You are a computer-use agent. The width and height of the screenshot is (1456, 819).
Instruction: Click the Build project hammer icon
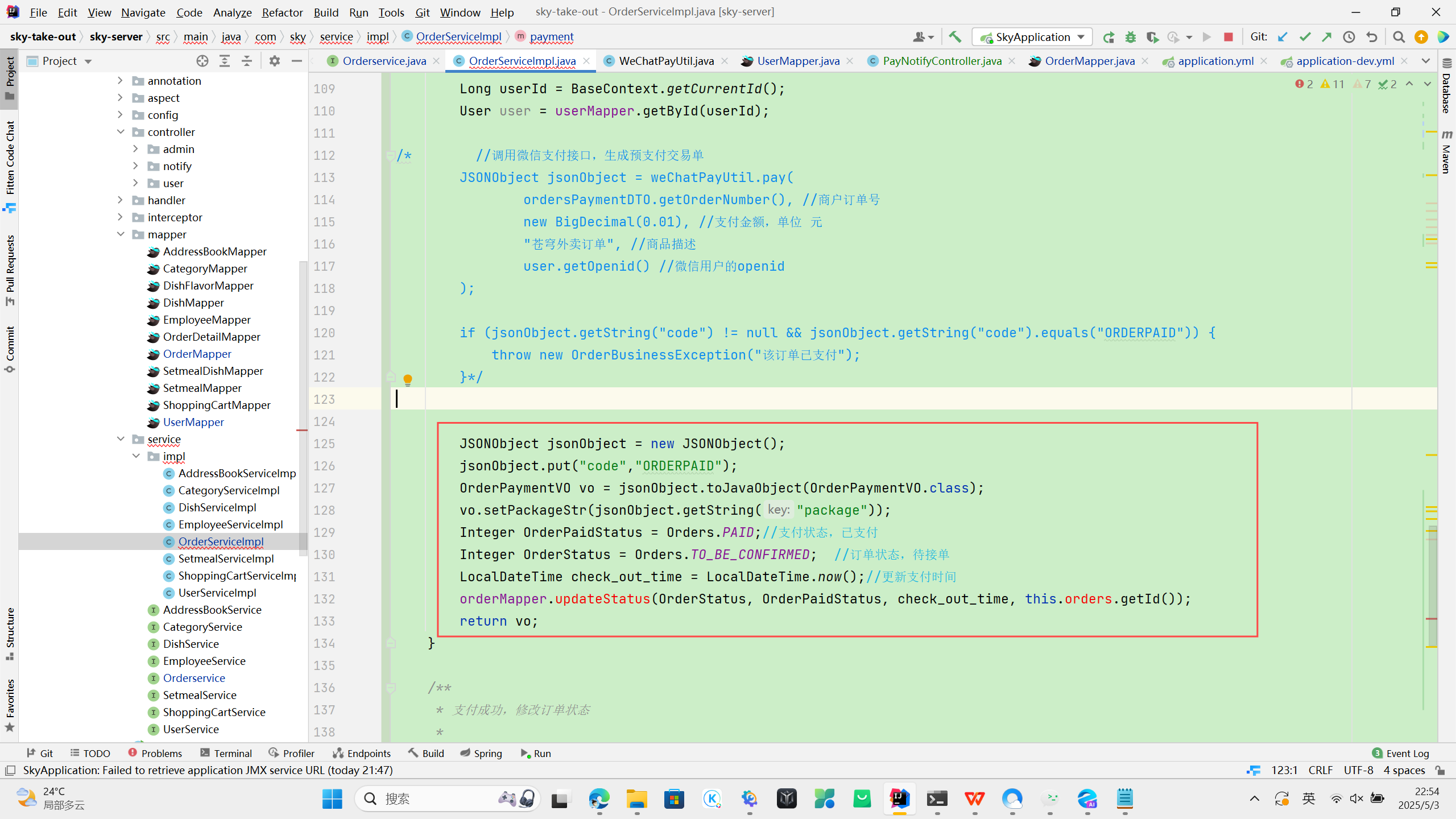(x=955, y=37)
